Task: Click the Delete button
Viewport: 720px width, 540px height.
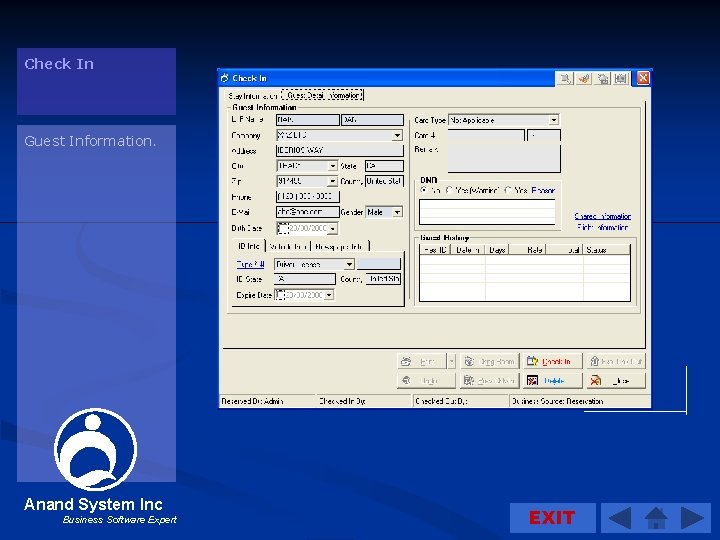Action: click(x=553, y=381)
